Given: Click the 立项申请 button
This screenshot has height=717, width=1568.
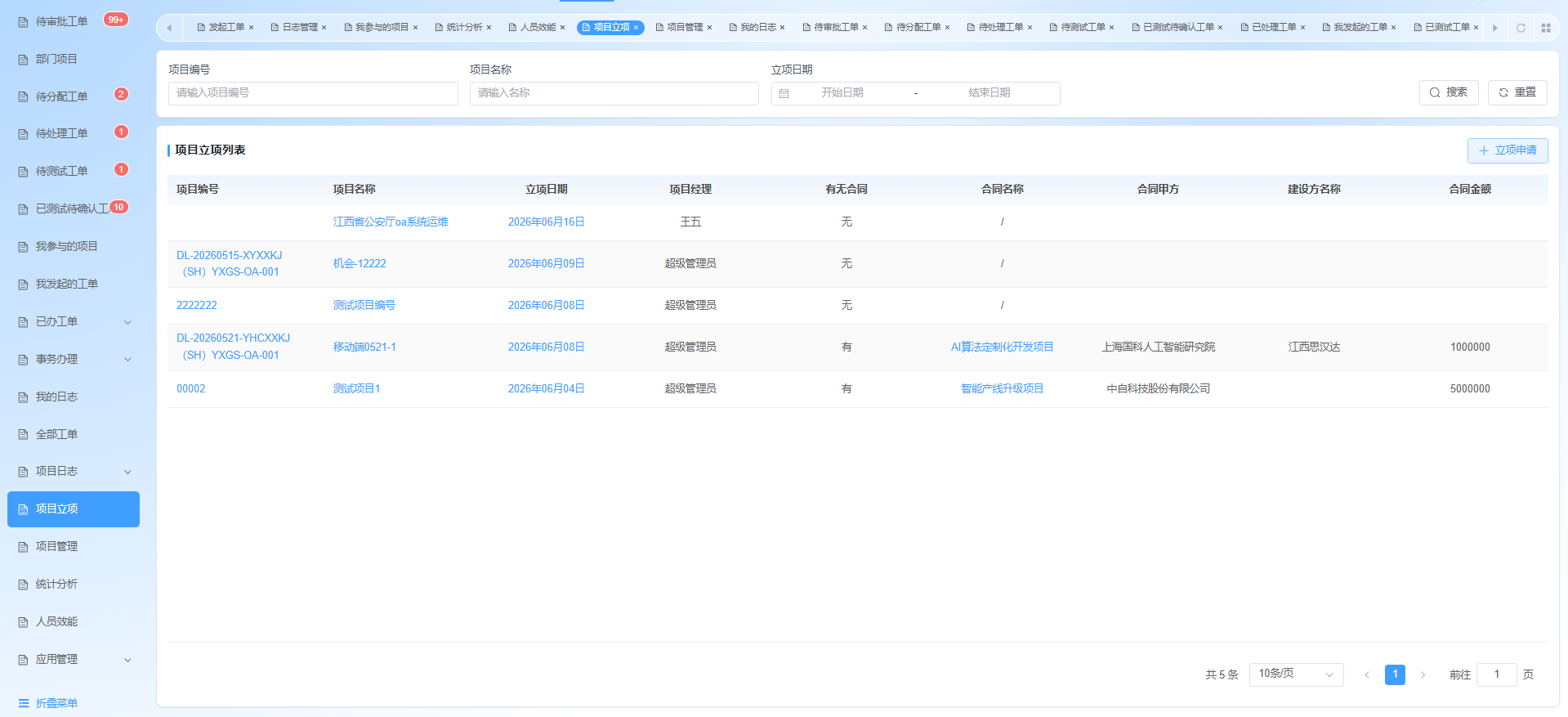Looking at the screenshot, I should click(1508, 150).
